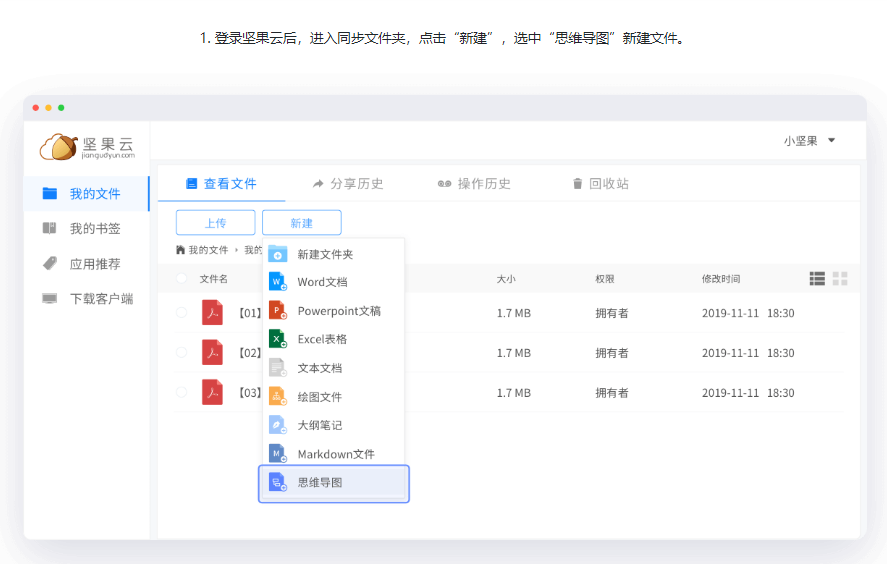Click the plain text document icon
Image resolution: width=887 pixels, height=564 pixels.
tap(278, 368)
